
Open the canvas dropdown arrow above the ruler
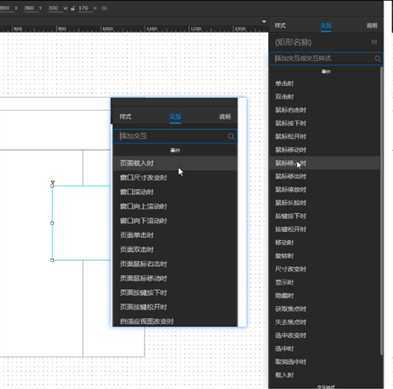point(264,22)
